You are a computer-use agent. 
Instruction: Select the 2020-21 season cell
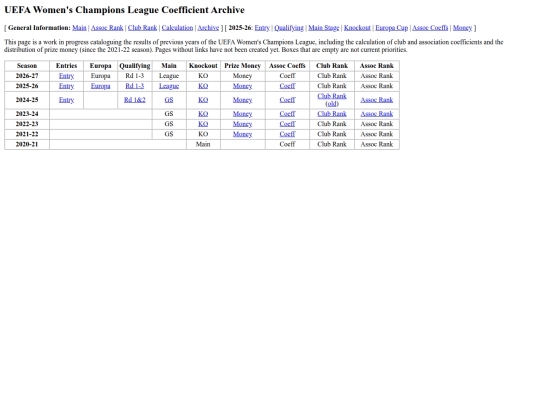(27, 144)
